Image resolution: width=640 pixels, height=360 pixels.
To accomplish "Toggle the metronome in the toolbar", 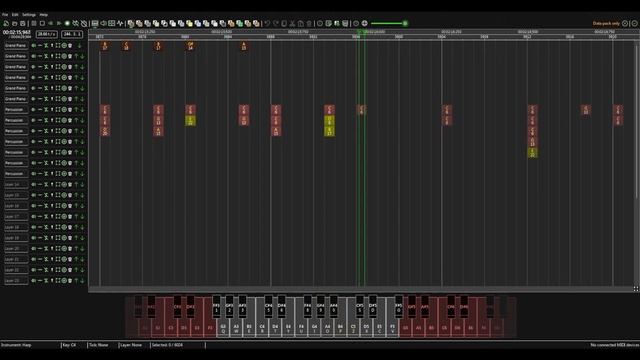I will [84, 24].
